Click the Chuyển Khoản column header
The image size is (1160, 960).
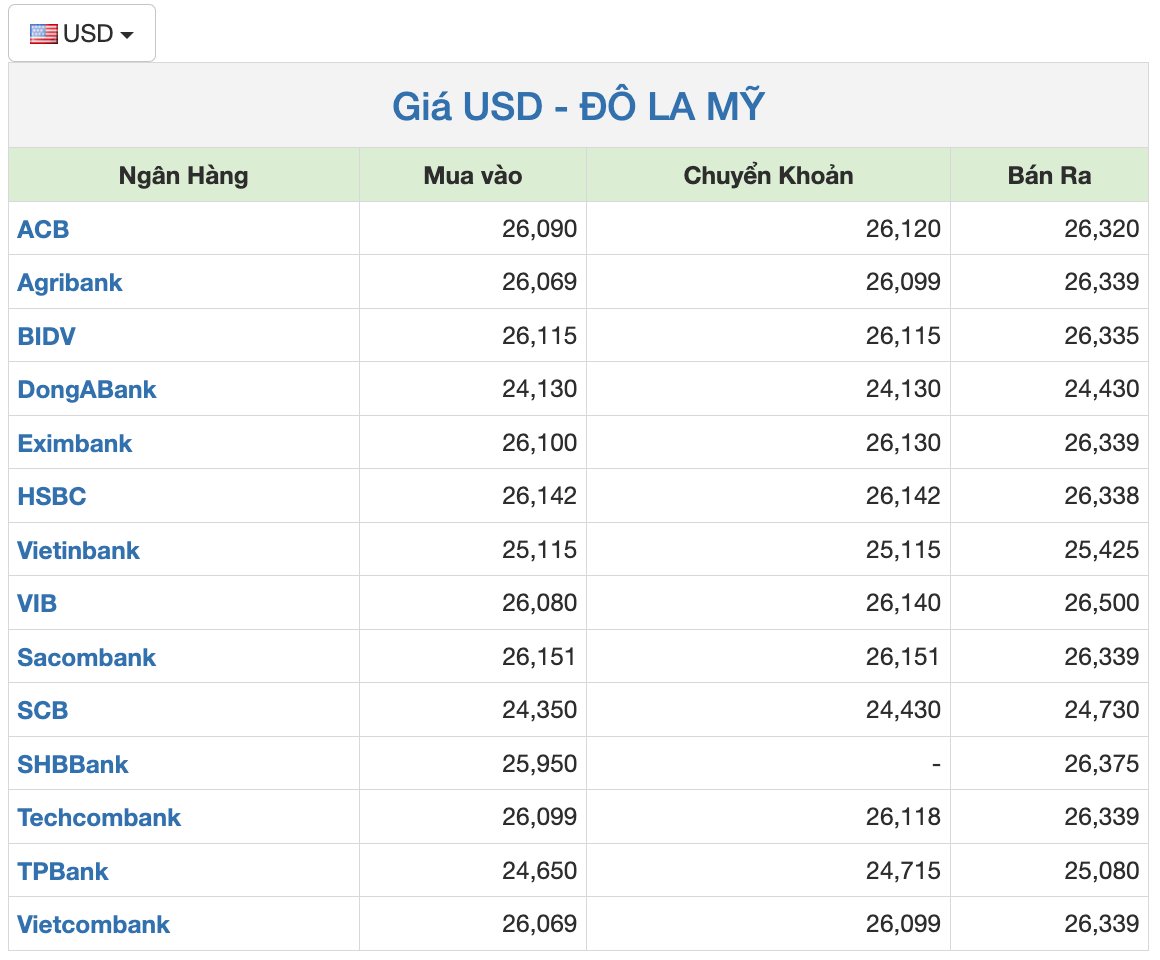pyautogui.click(x=768, y=176)
